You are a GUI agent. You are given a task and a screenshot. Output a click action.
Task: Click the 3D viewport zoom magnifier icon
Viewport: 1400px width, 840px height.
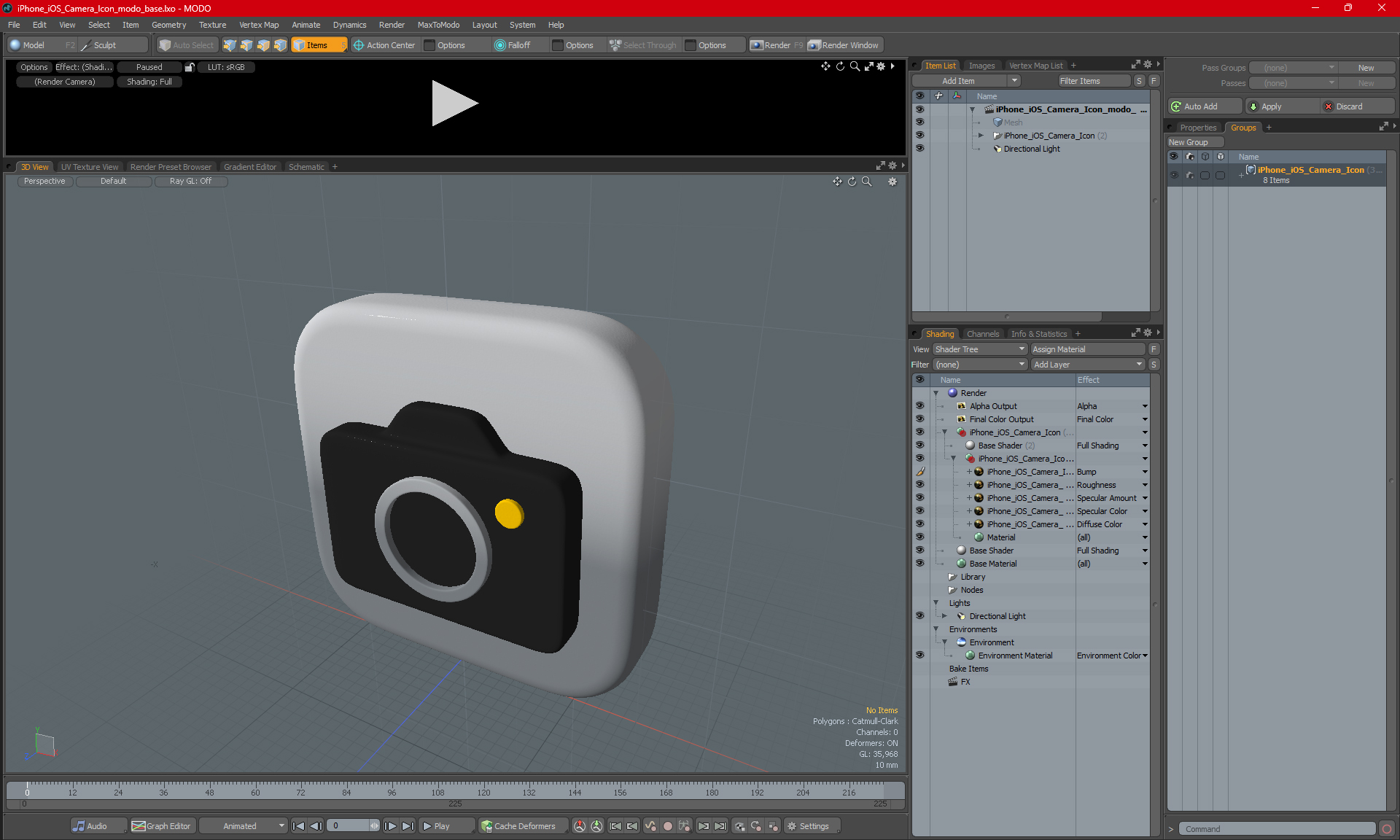(867, 182)
